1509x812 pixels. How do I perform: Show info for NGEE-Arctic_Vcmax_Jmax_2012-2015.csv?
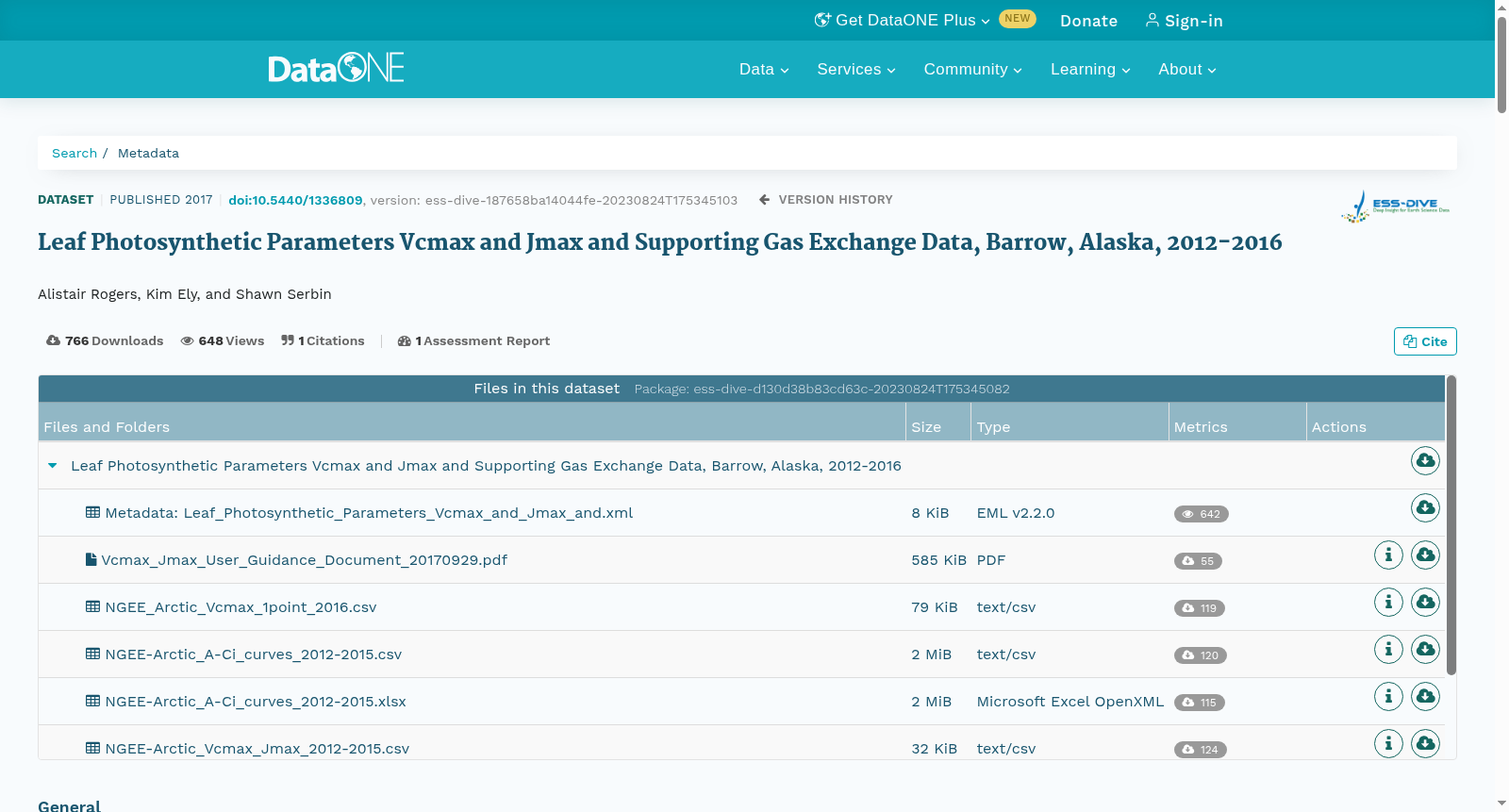click(1388, 743)
